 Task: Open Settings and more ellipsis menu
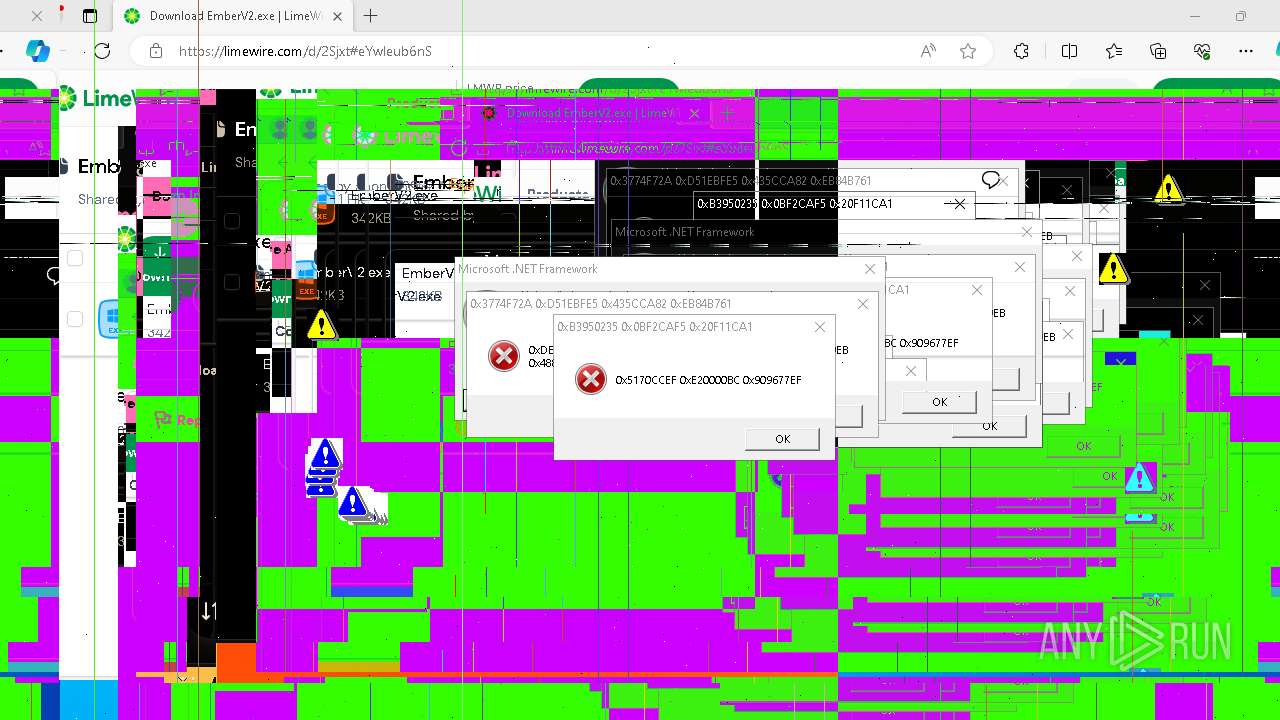pos(1246,51)
